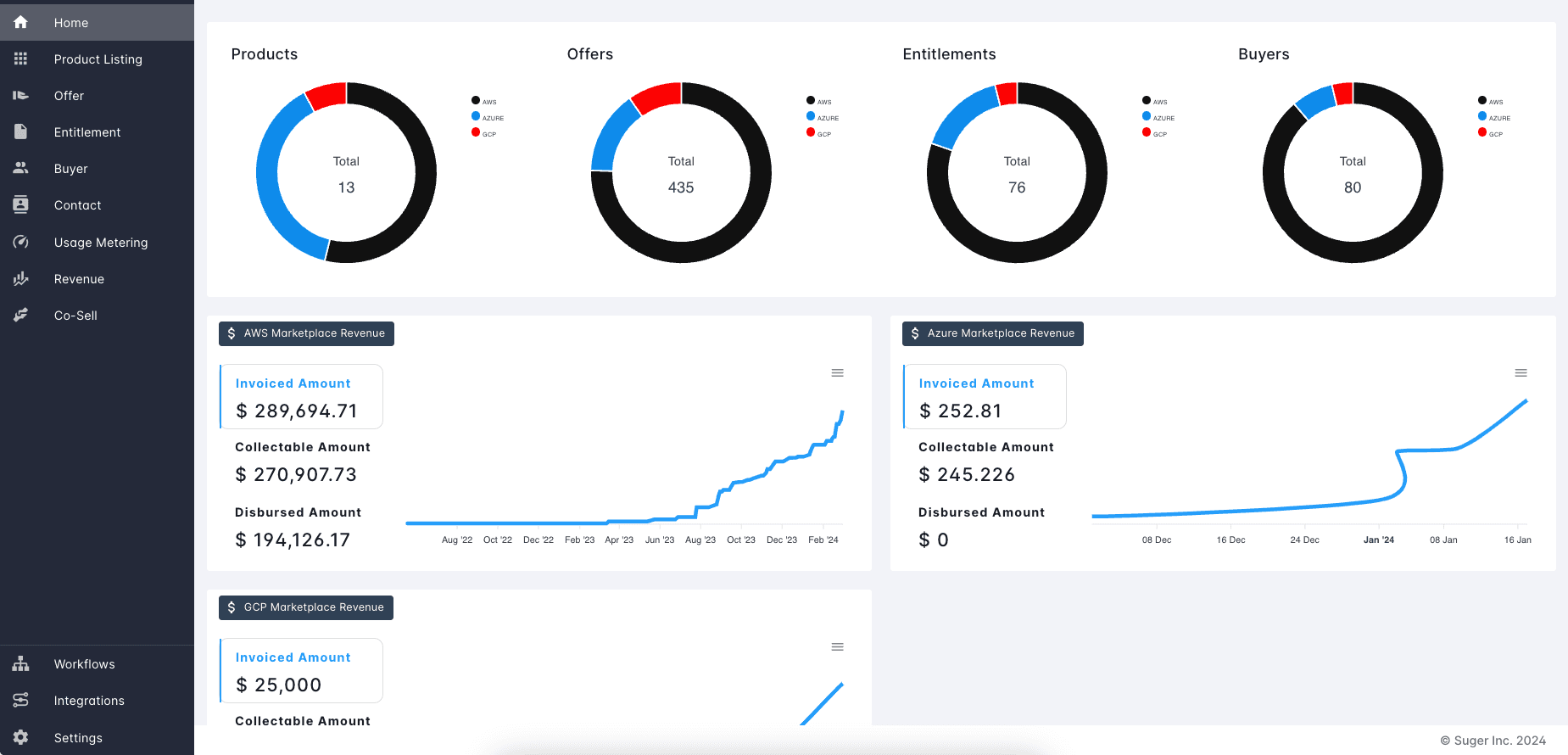Select the Buyer people icon
Viewport: 1568px width, 755px height.
click(20, 168)
